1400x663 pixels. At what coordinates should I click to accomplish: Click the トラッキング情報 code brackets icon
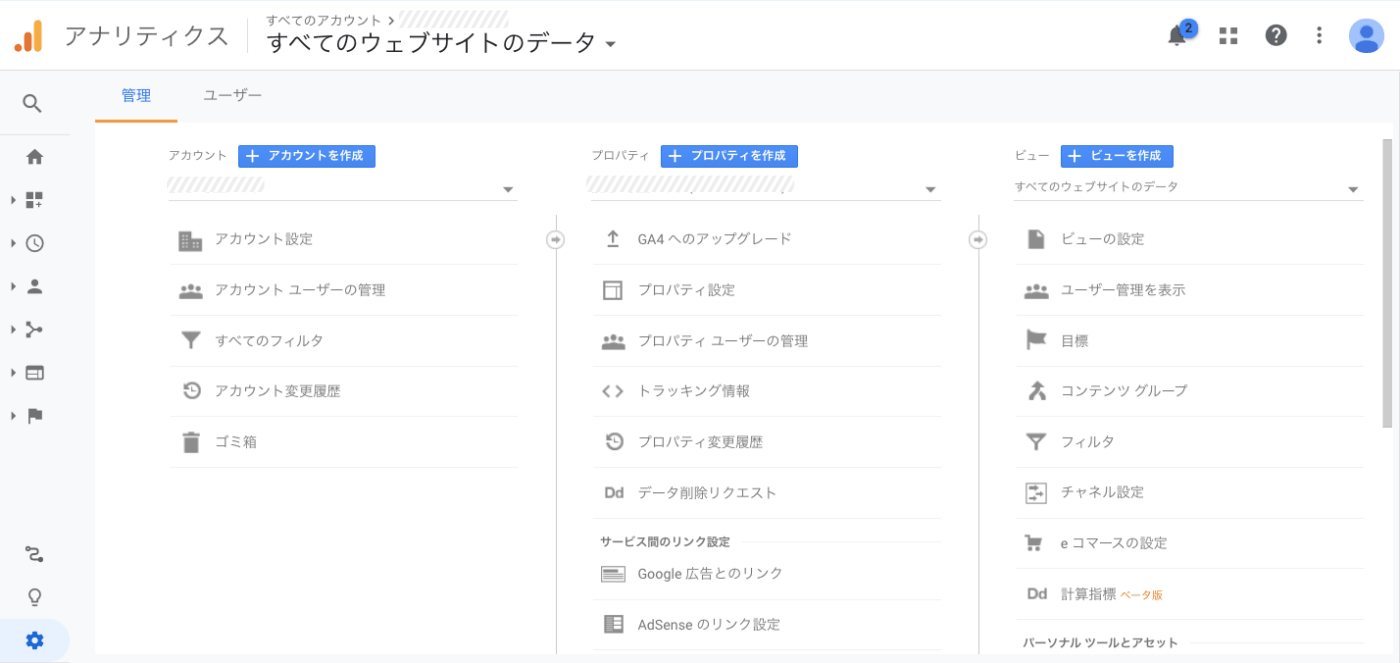[613, 391]
